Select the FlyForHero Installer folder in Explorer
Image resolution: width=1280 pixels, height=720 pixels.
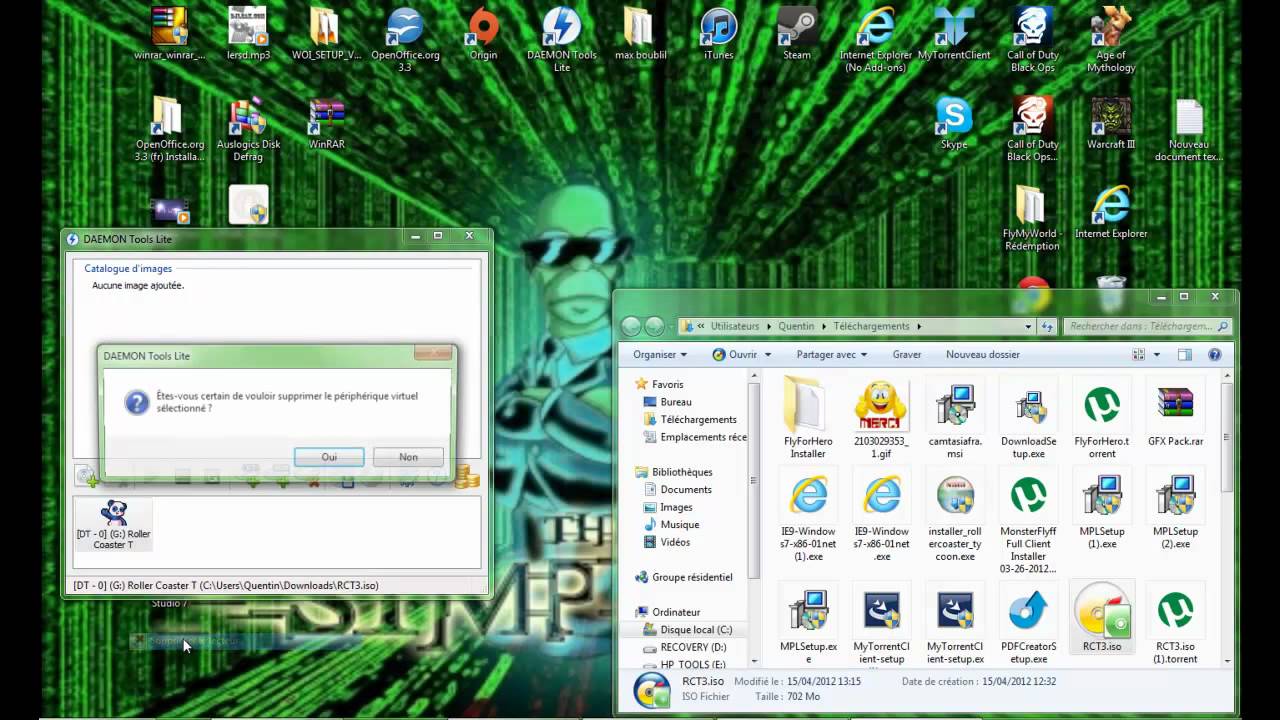tap(808, 419)
